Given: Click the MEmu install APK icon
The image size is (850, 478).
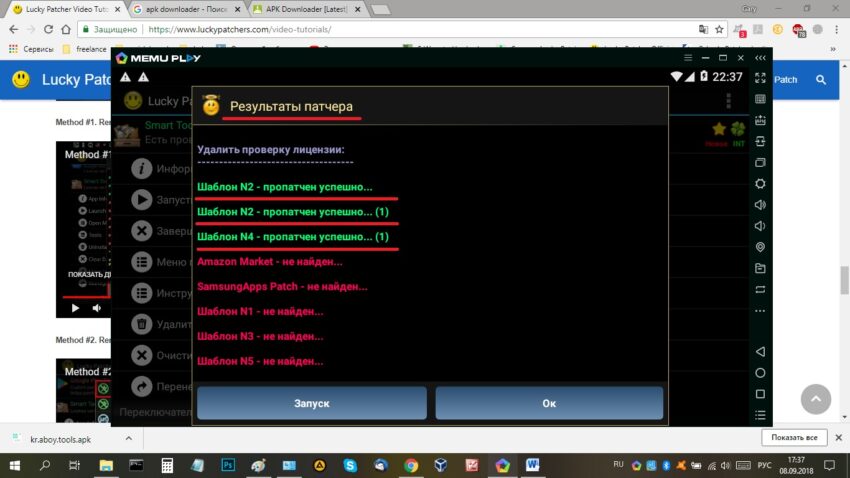Looking at the screenshot, I should (x=760, y=120).
